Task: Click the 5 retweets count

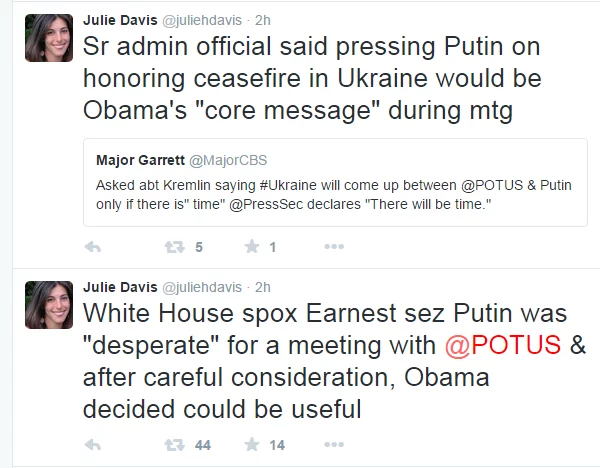Action: pyautogui.click(x=199, y=247)
